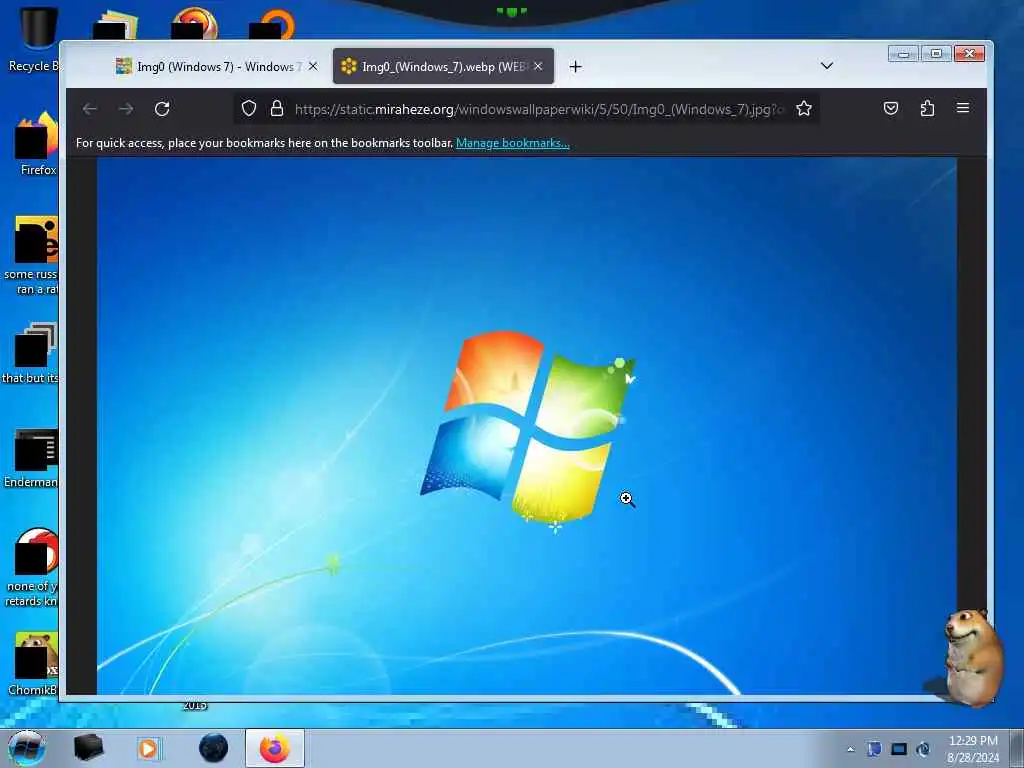Image resolution: width=1024 pixels, height=768 pixels.
Task: Open the Extensions puzzle piece menu
Action: pos(927,108)
